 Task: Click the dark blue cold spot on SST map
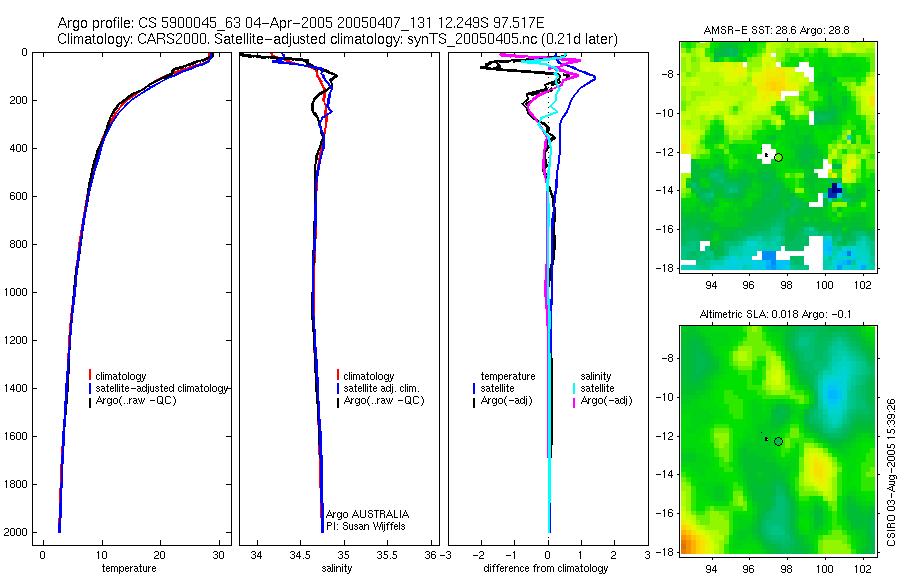[835, 190]
